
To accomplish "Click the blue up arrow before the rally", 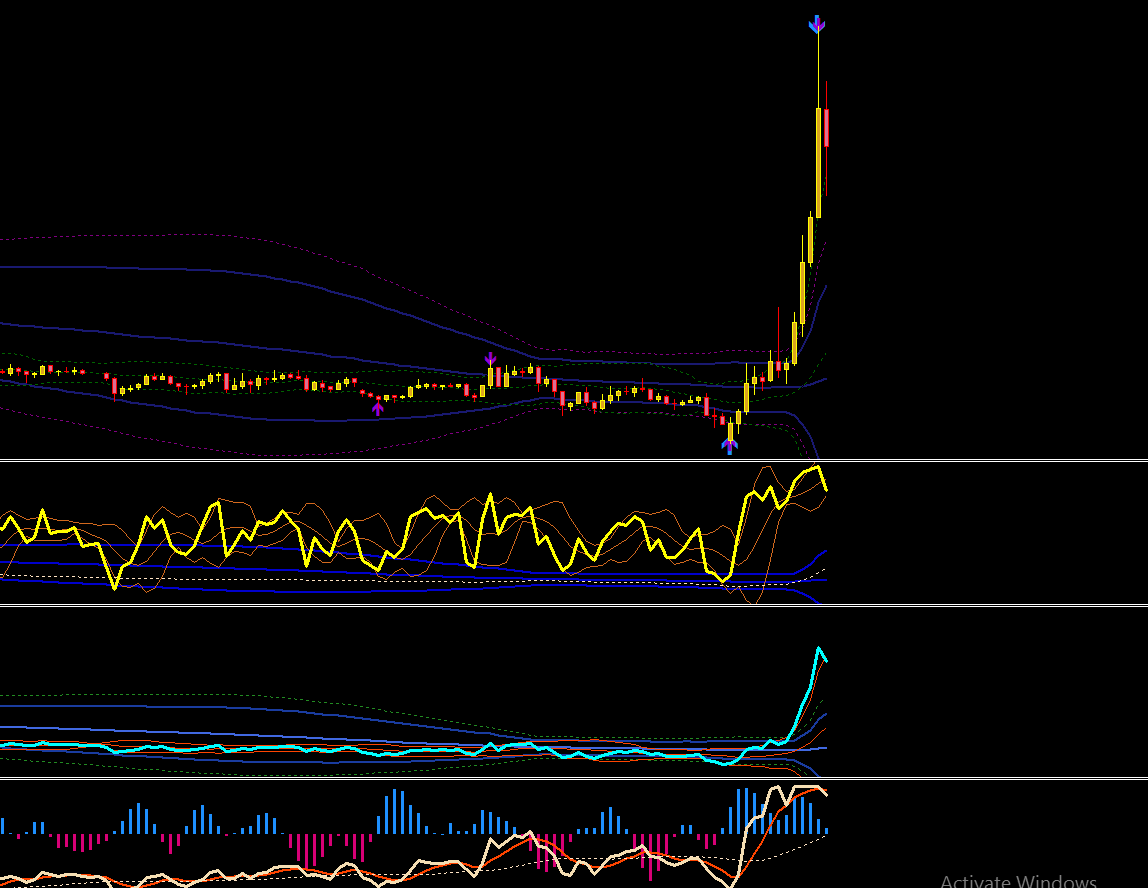I will pos(730,446).
